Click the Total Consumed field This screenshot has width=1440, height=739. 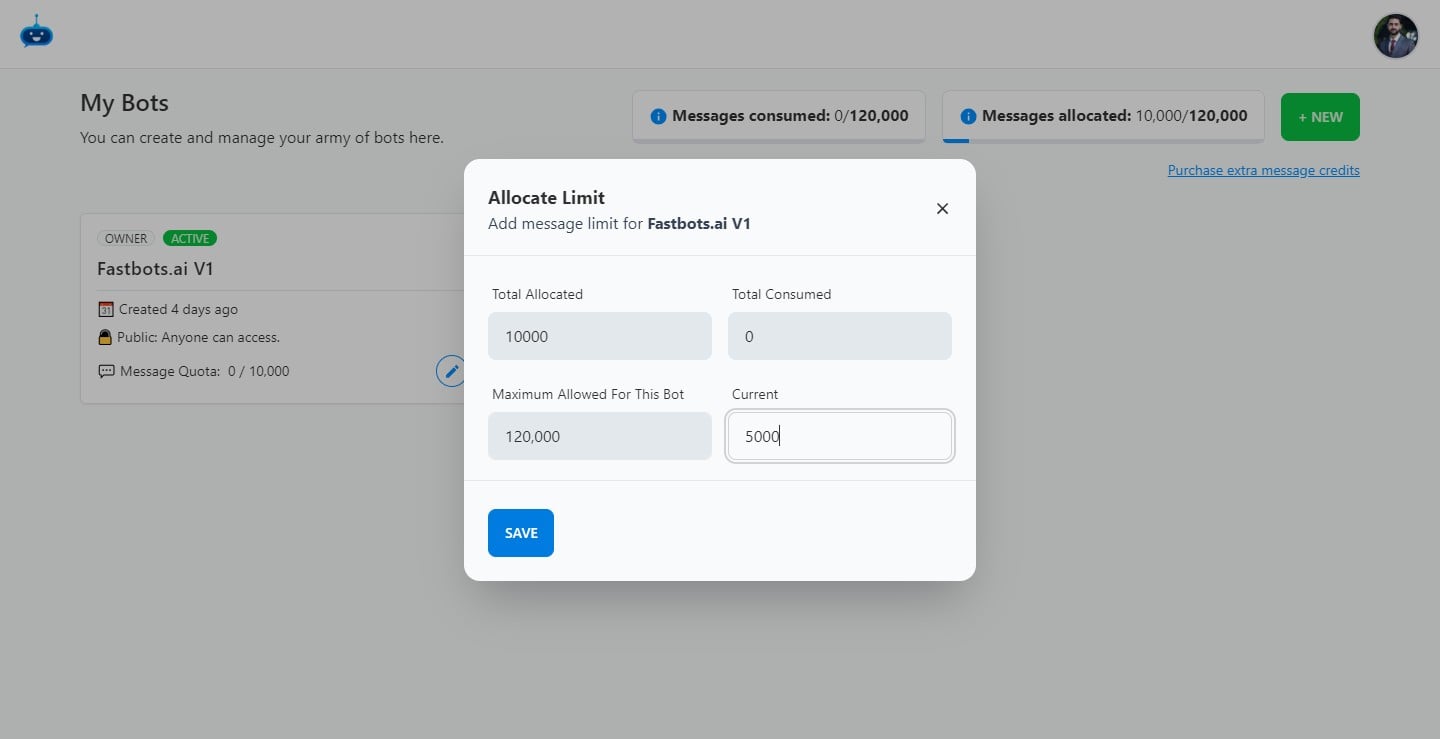pyautogui.click(x=840, y=336)
